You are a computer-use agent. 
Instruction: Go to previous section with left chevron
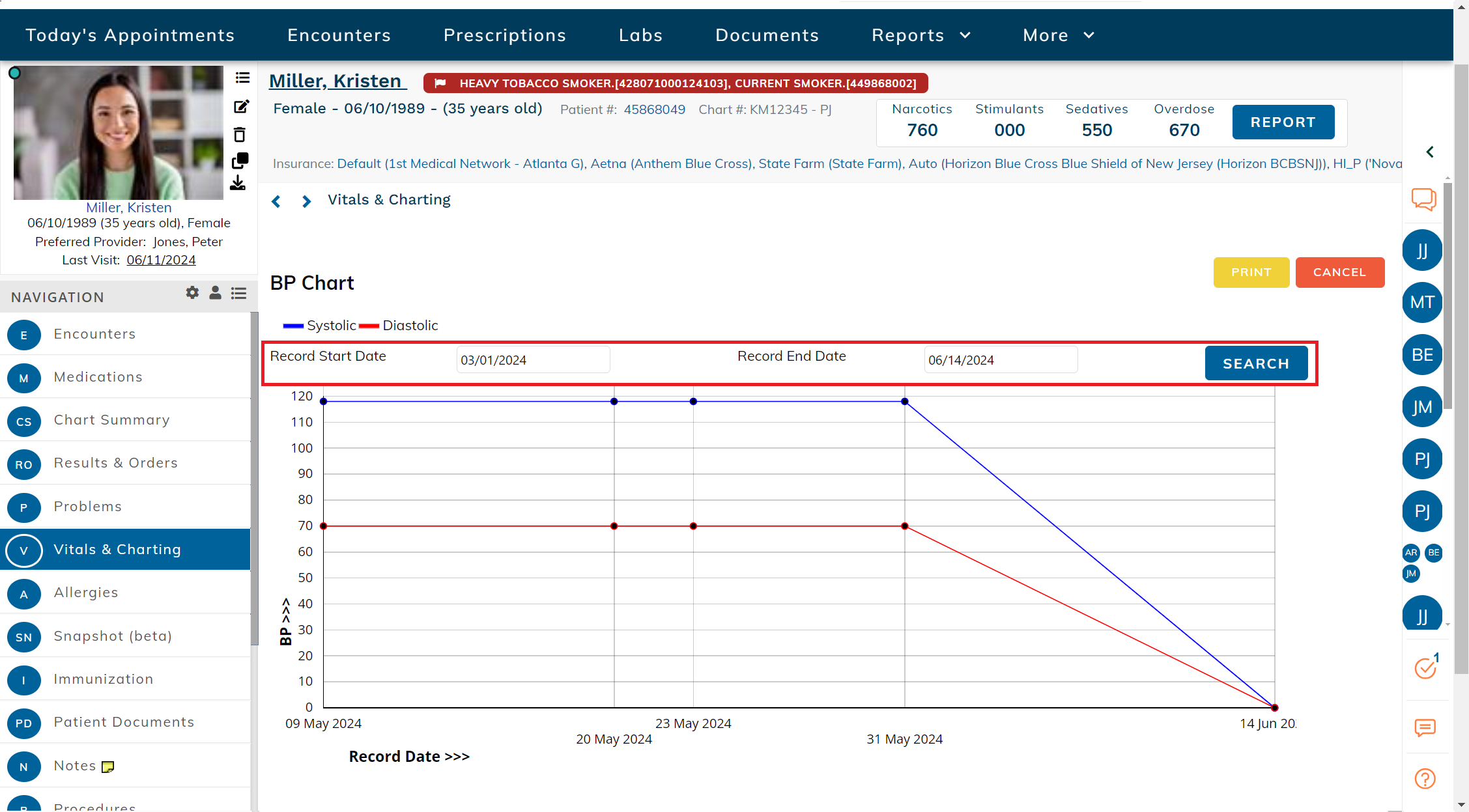tap(276, 201)
